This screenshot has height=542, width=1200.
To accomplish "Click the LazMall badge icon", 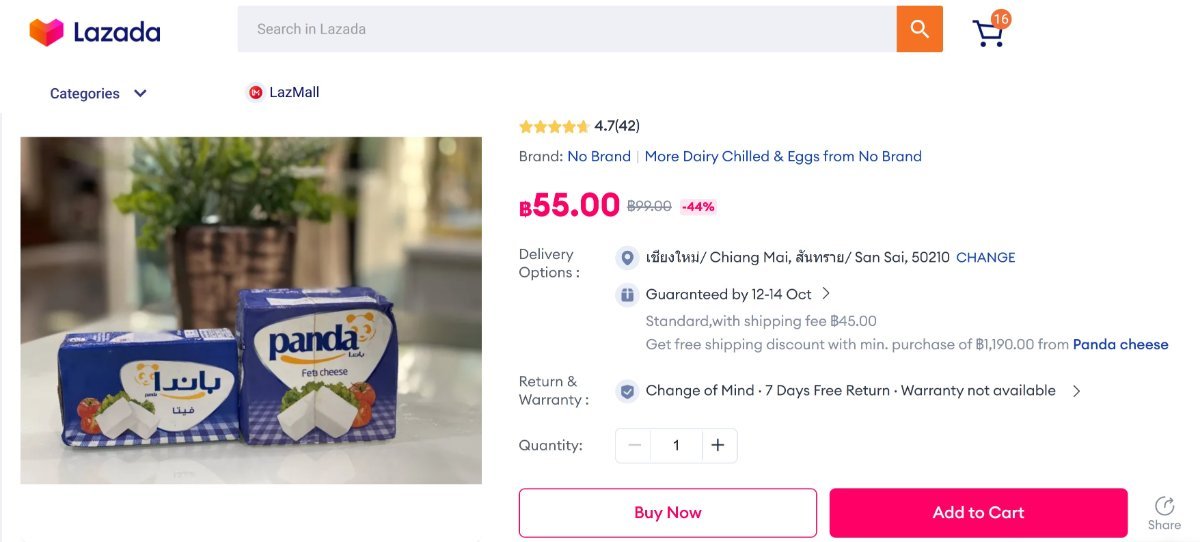I will click(x=255, y=93).
